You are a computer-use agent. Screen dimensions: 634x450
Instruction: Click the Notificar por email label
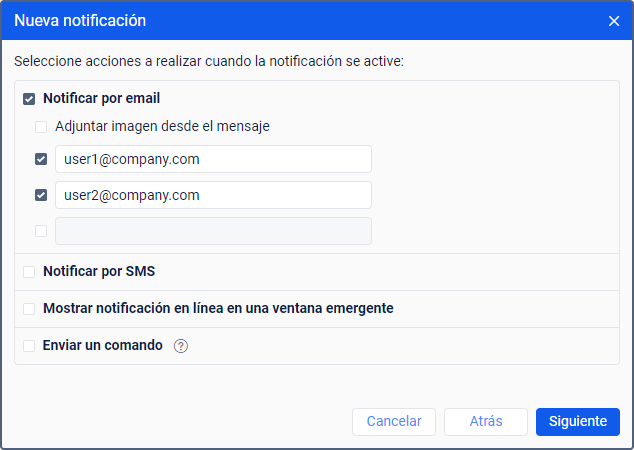click(101, 99)
